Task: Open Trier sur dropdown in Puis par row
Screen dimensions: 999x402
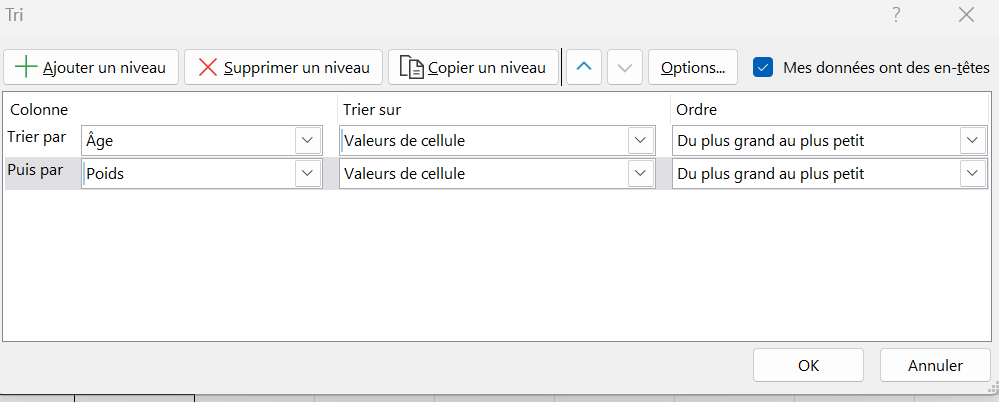Action: click(640, 174)
